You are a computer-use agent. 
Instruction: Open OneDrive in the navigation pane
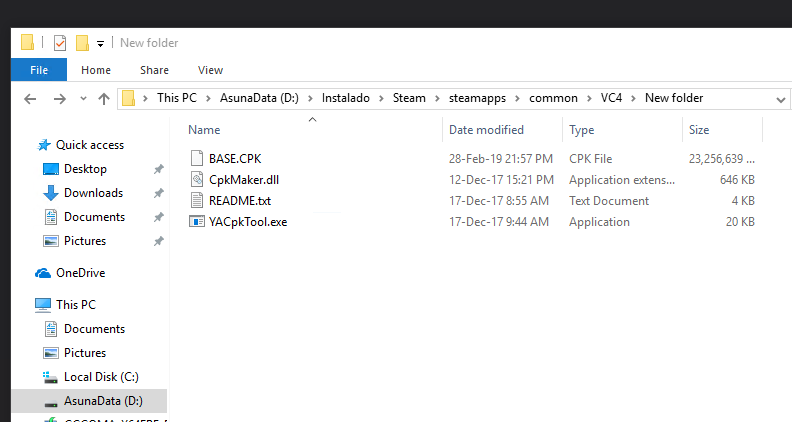80,273
